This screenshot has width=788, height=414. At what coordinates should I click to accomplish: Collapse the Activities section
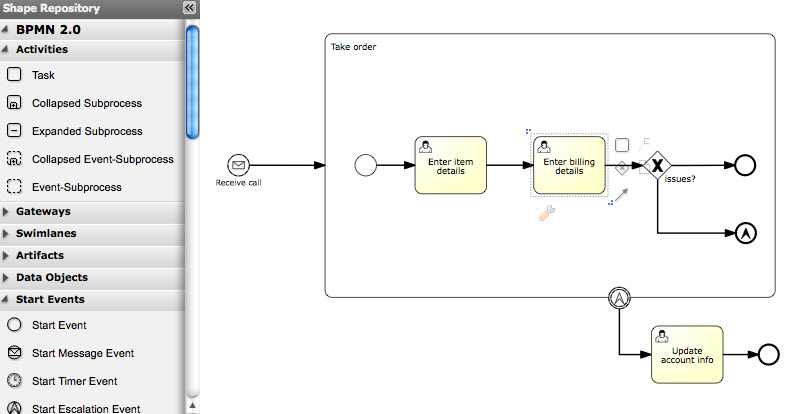(x=42, y=49)
